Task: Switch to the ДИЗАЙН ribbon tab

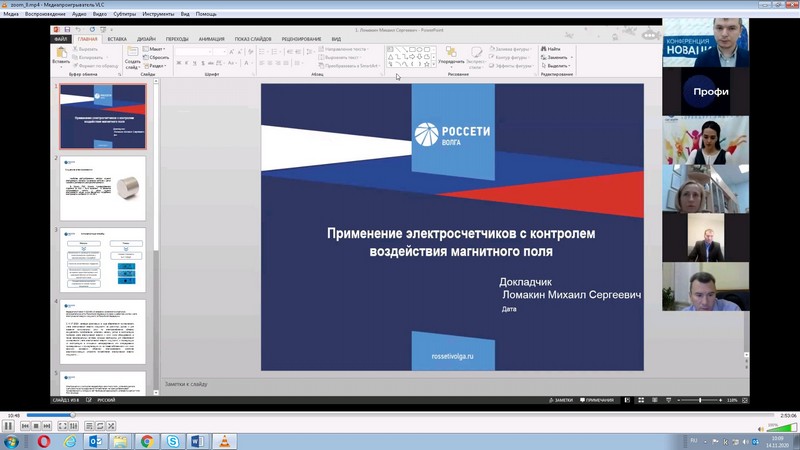Action: (146, 39)
